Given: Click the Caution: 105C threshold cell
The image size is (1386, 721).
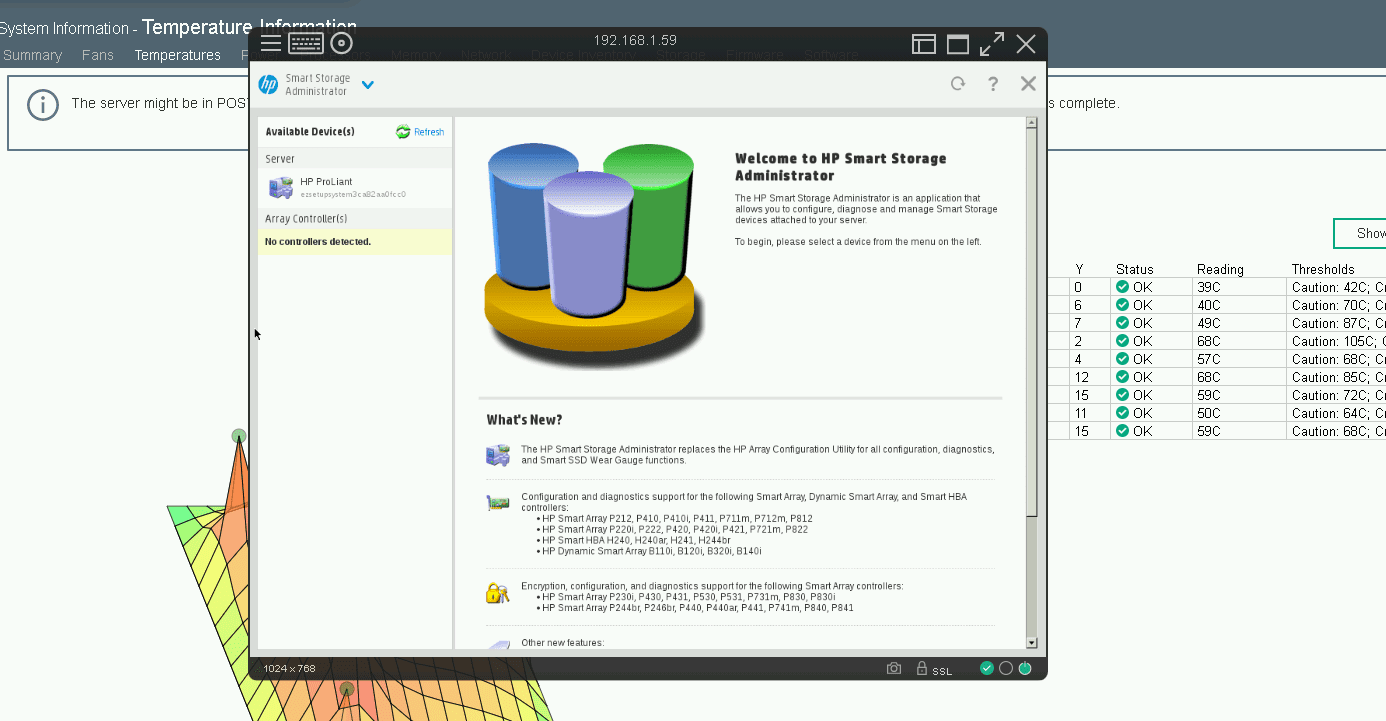Looking at the screenshot, I should pos(1337,341).
